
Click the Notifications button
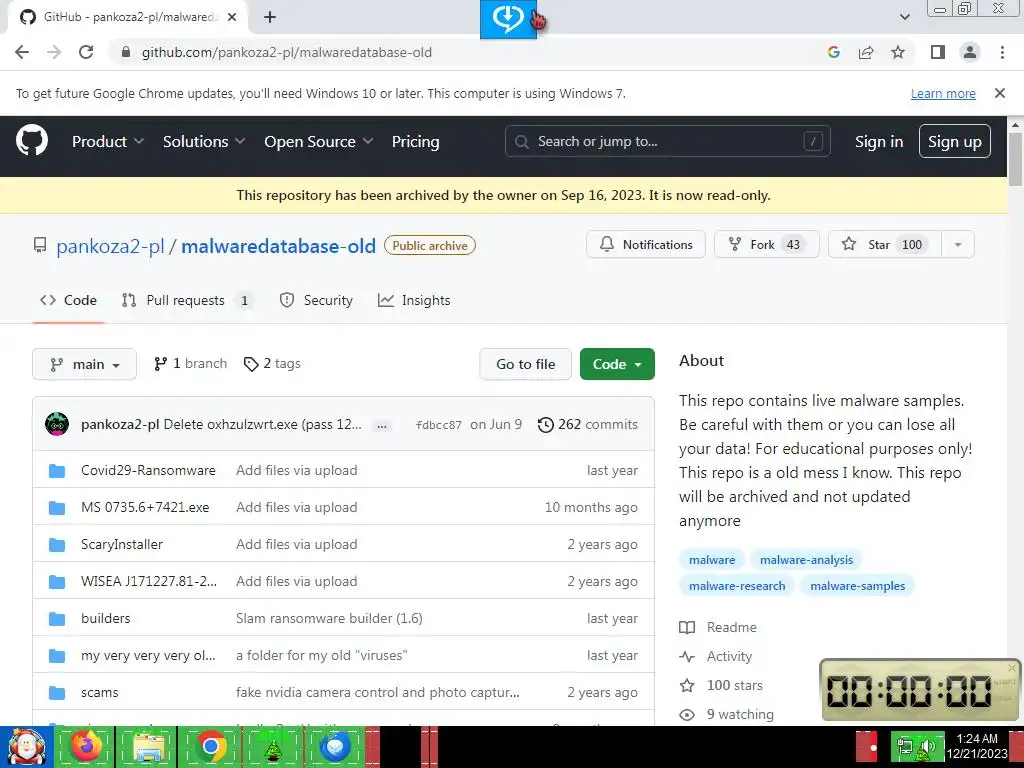coord(646,245)
